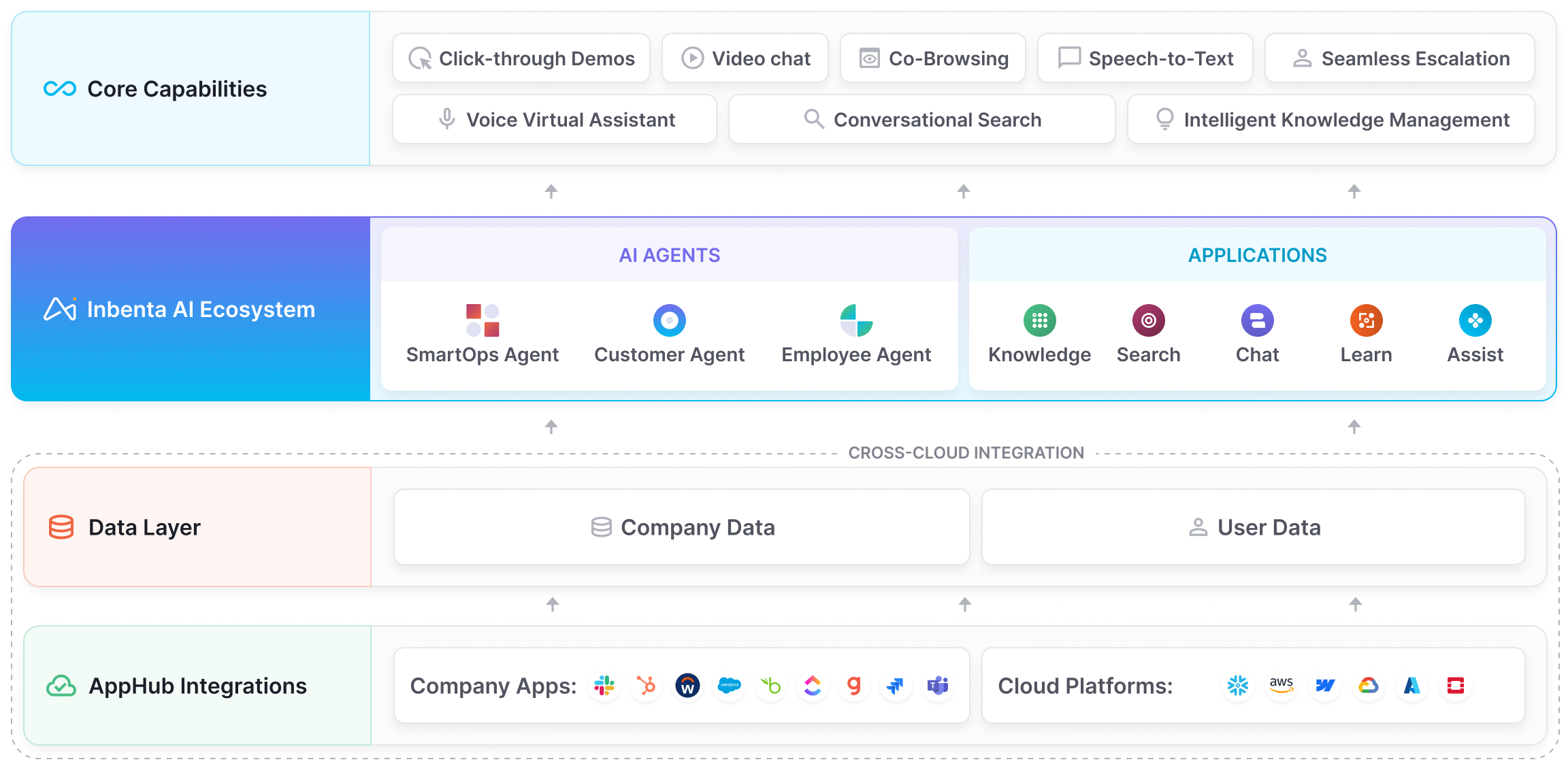This screenshot has height=781, width=1568.
Task: Click the CROSS-CLOUD INTEGRATION label
Action: tap(966, 452)
